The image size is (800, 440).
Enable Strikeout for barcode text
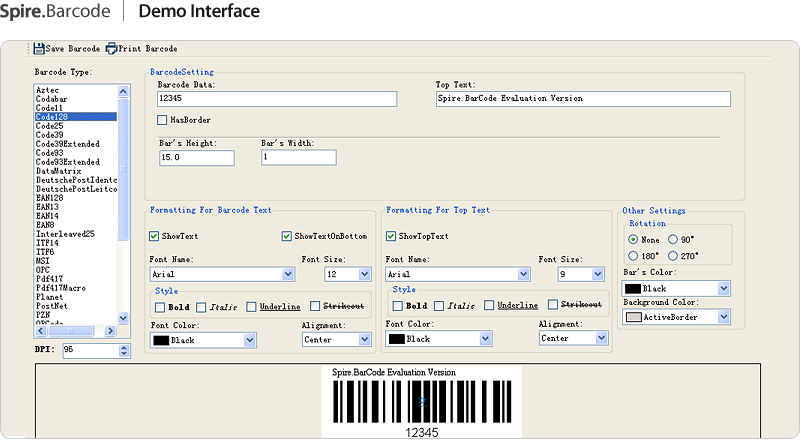click(315, 306)
